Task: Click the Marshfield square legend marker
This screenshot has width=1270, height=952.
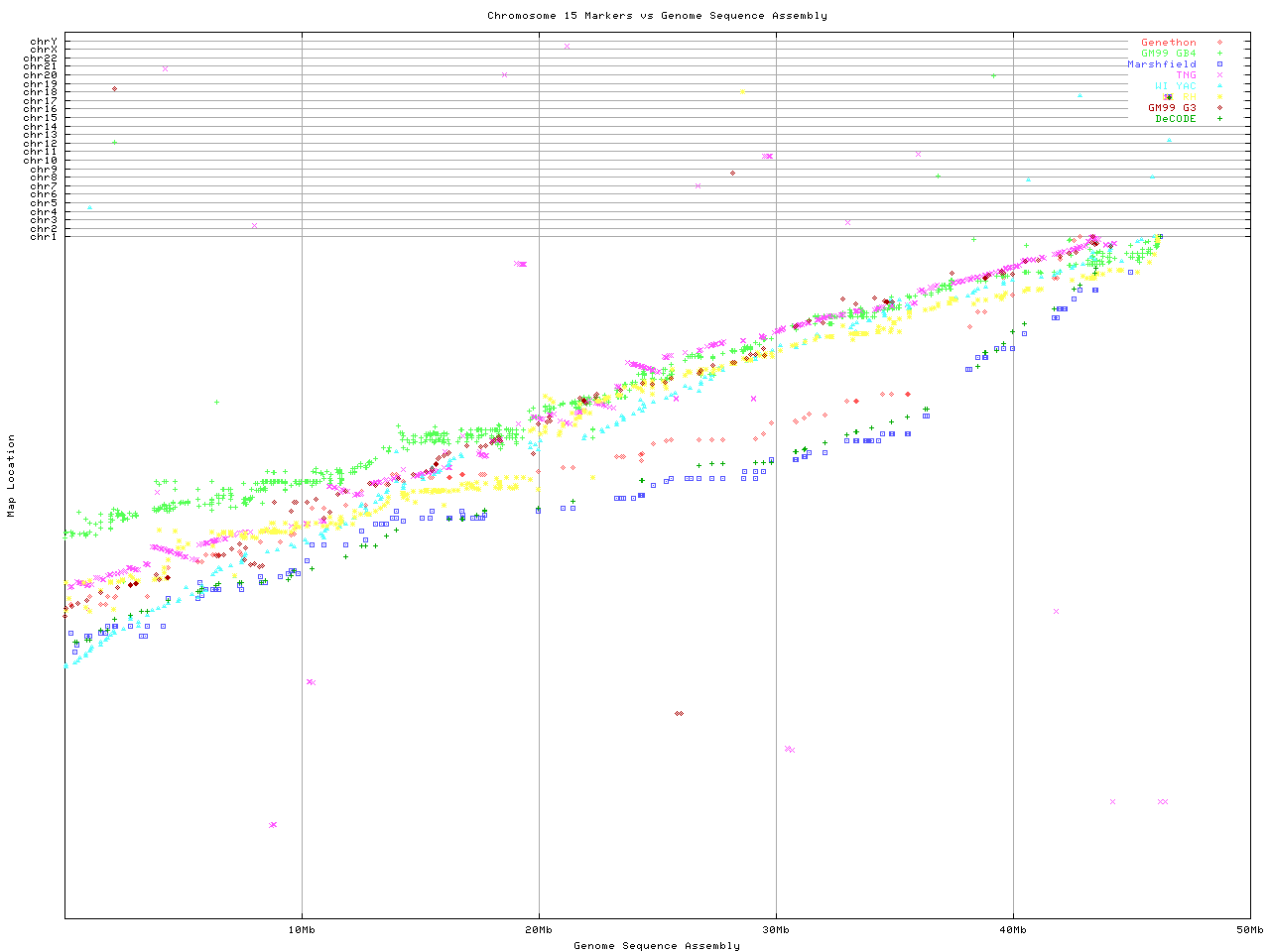Action: click(1219, 64)
